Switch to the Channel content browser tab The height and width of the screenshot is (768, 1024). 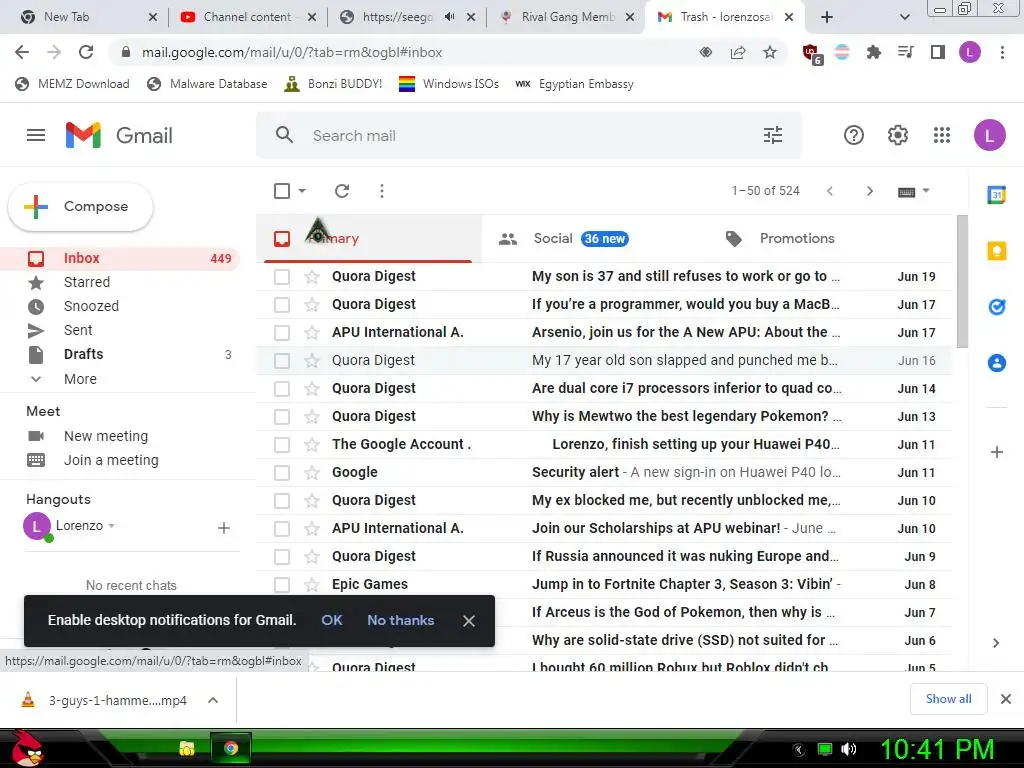tap(247, 17)
